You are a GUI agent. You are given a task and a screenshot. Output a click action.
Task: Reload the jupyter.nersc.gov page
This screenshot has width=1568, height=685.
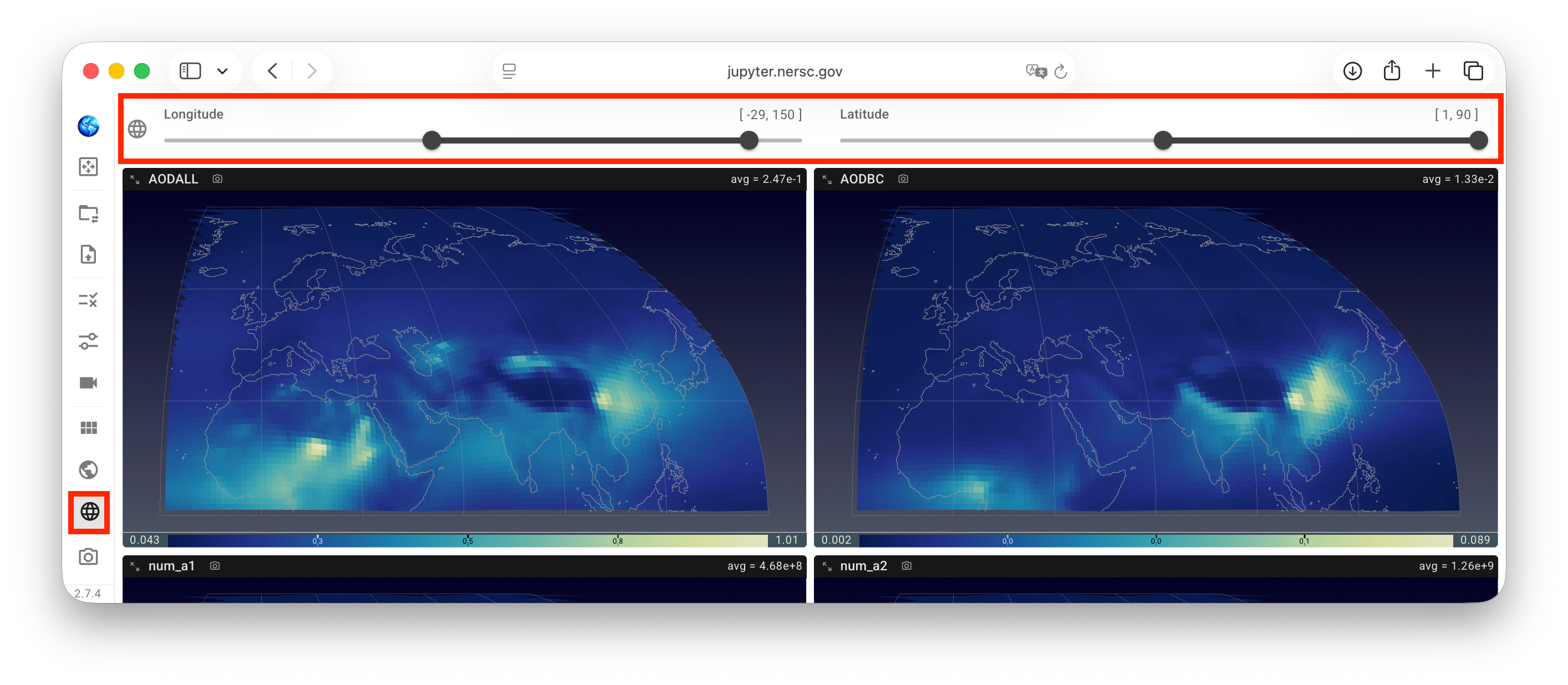point(1060,71)
